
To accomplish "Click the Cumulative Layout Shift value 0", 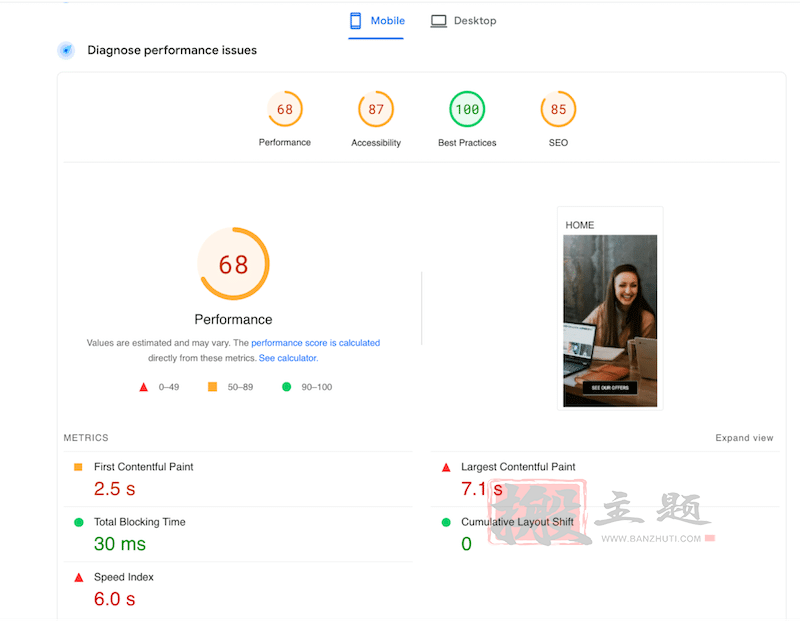I will pyautogui.click(x=466, y=544).
